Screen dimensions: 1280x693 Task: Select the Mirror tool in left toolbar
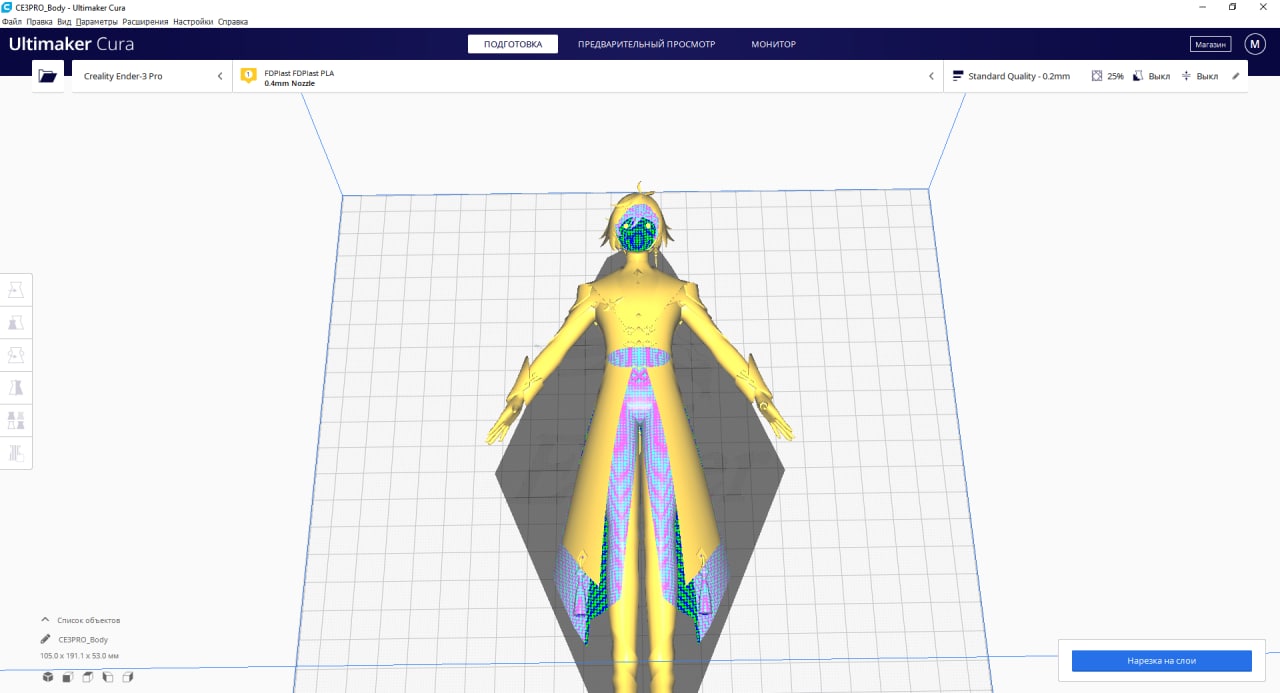16,388
